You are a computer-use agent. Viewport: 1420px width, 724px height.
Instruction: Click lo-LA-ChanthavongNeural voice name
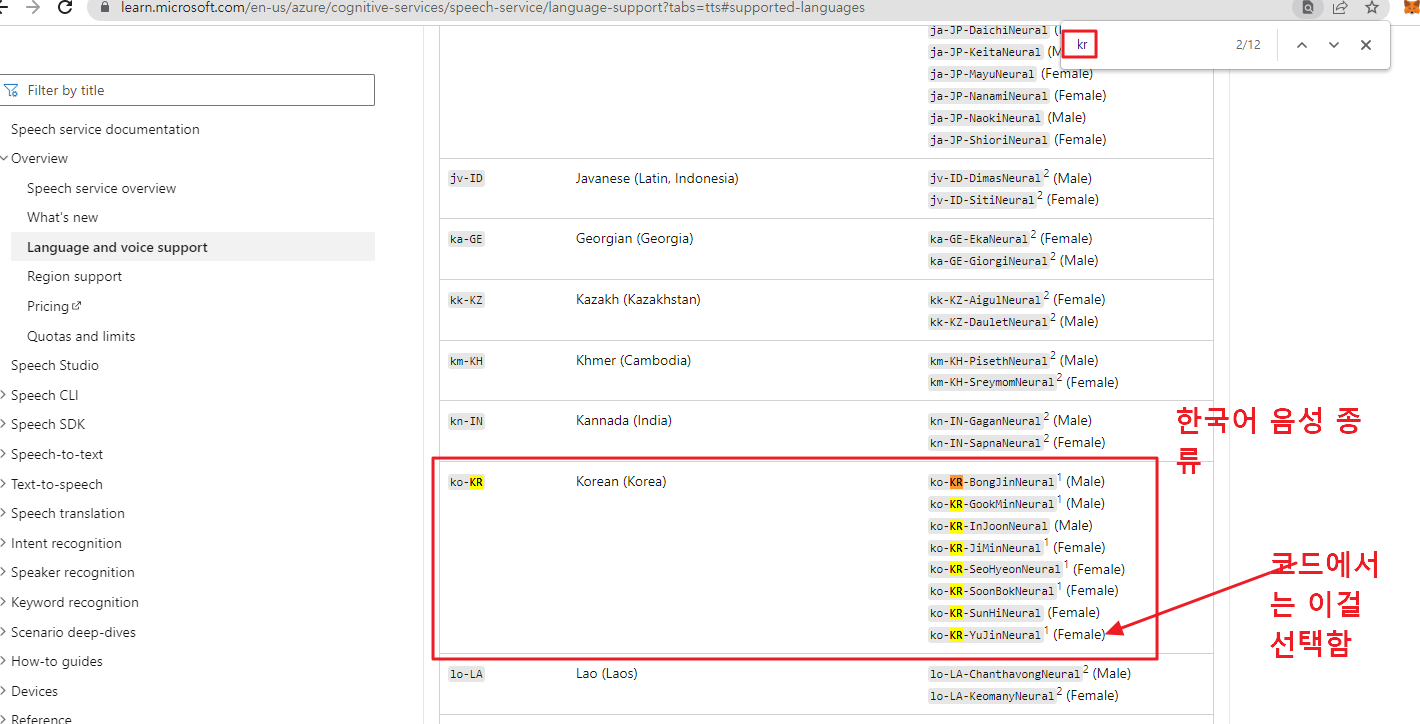pyautogui.click(x=1005, y=674)
